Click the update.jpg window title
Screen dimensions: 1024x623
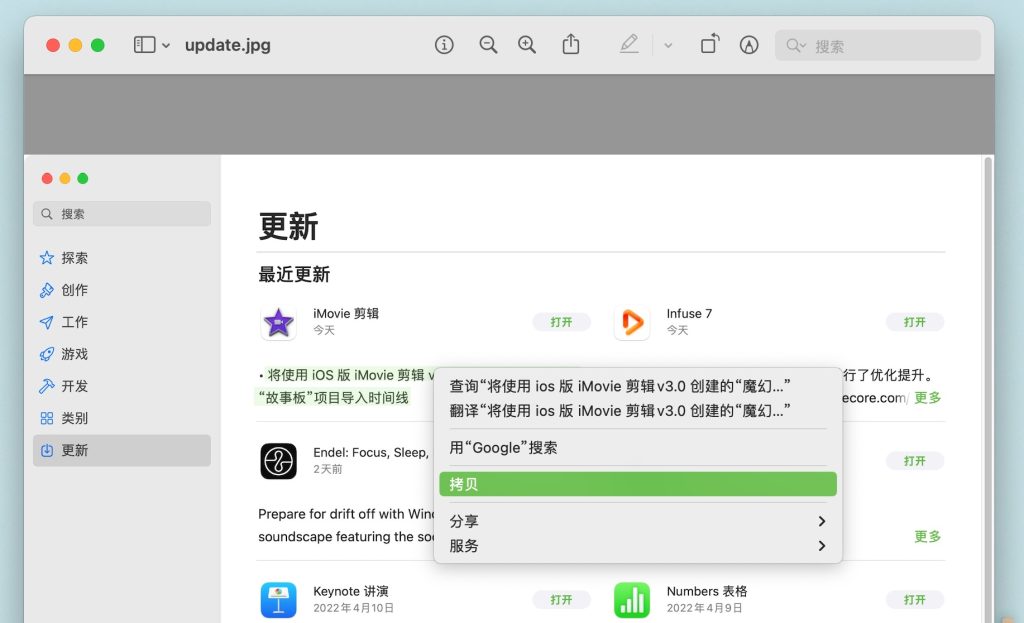[x=227, y=45]
